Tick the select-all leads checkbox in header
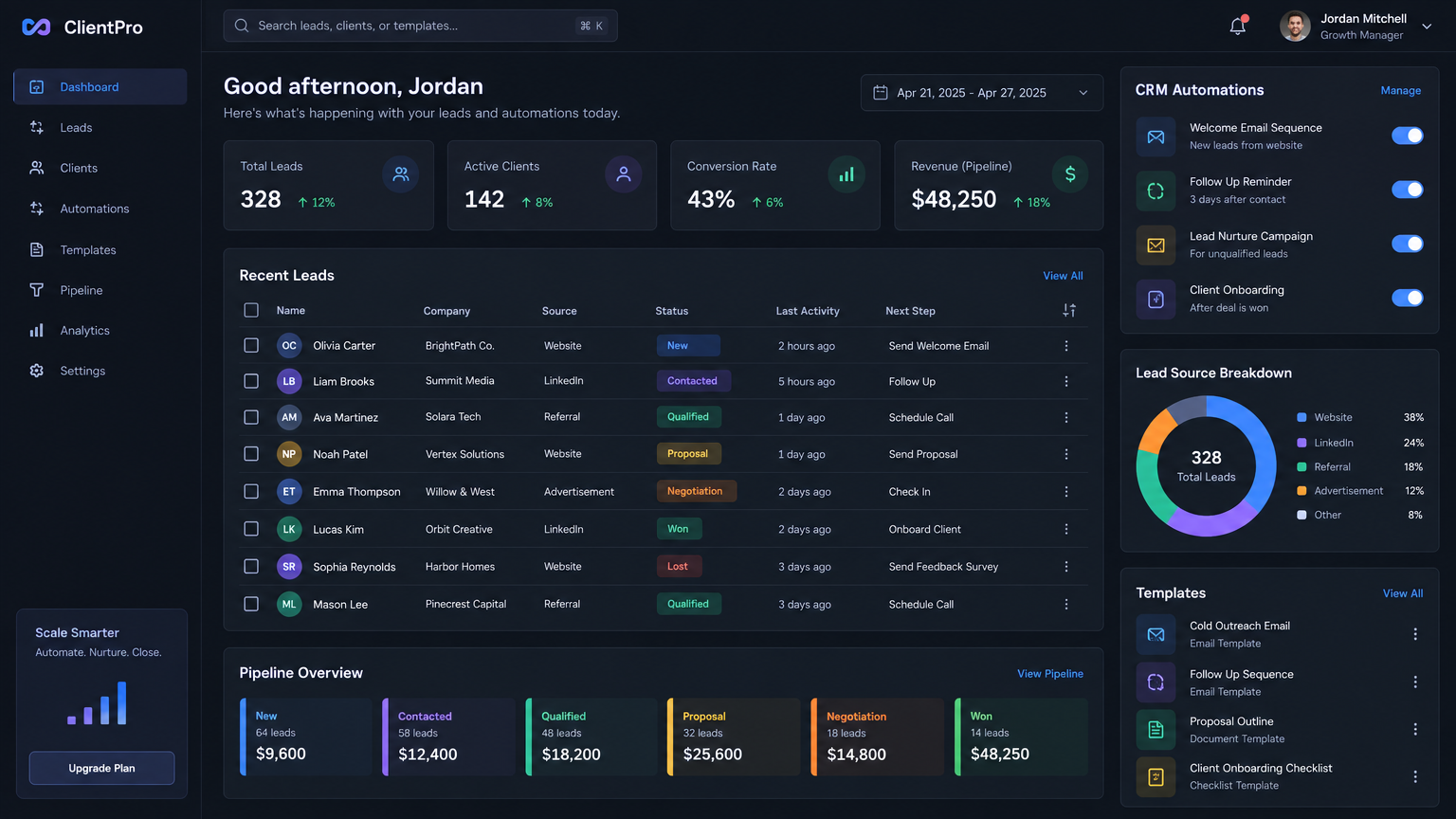1456x819 pixels. coord(251,310)
